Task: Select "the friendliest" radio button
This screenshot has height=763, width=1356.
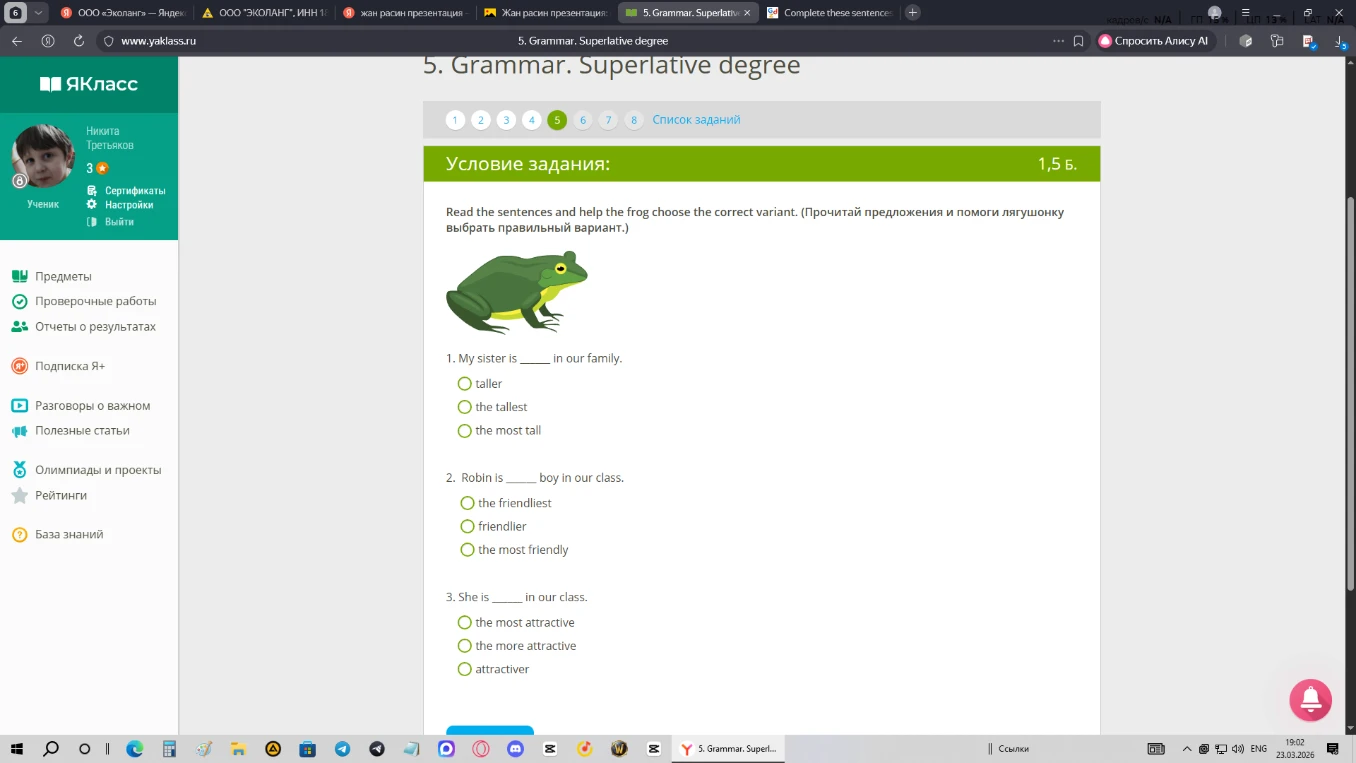Action: (x=467, y=503)
